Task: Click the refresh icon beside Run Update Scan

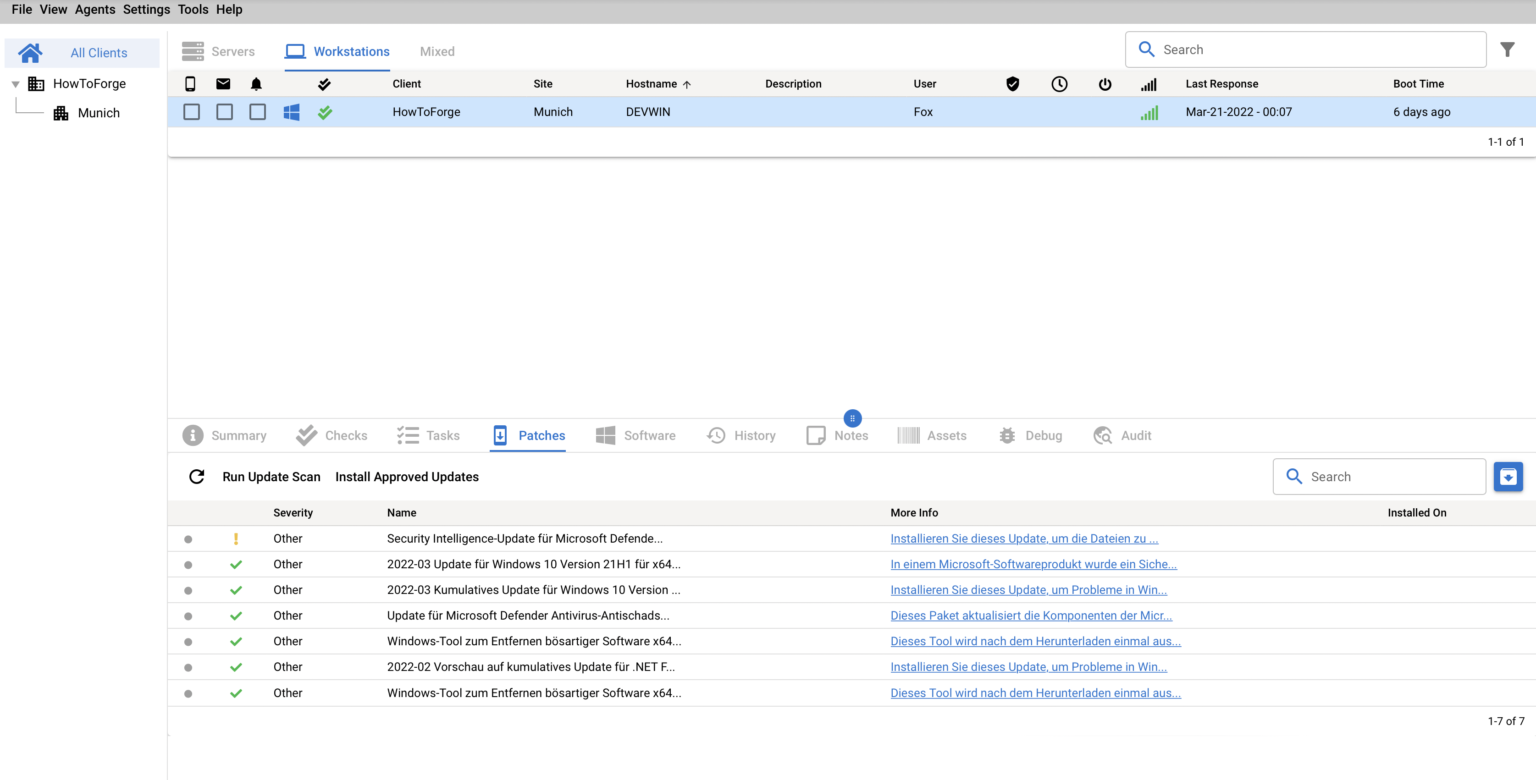Action: pos(197,477)
